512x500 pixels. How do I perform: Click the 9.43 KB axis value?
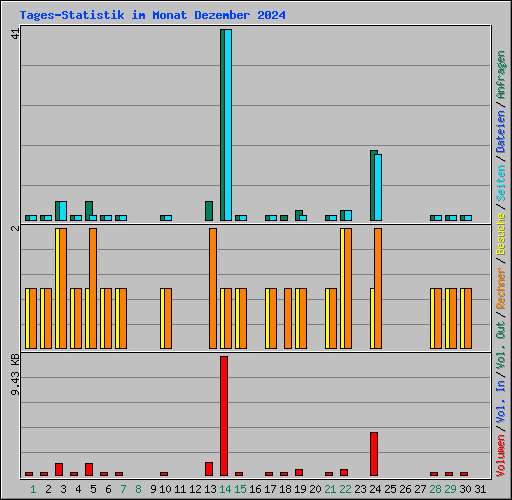coord(15,375)
